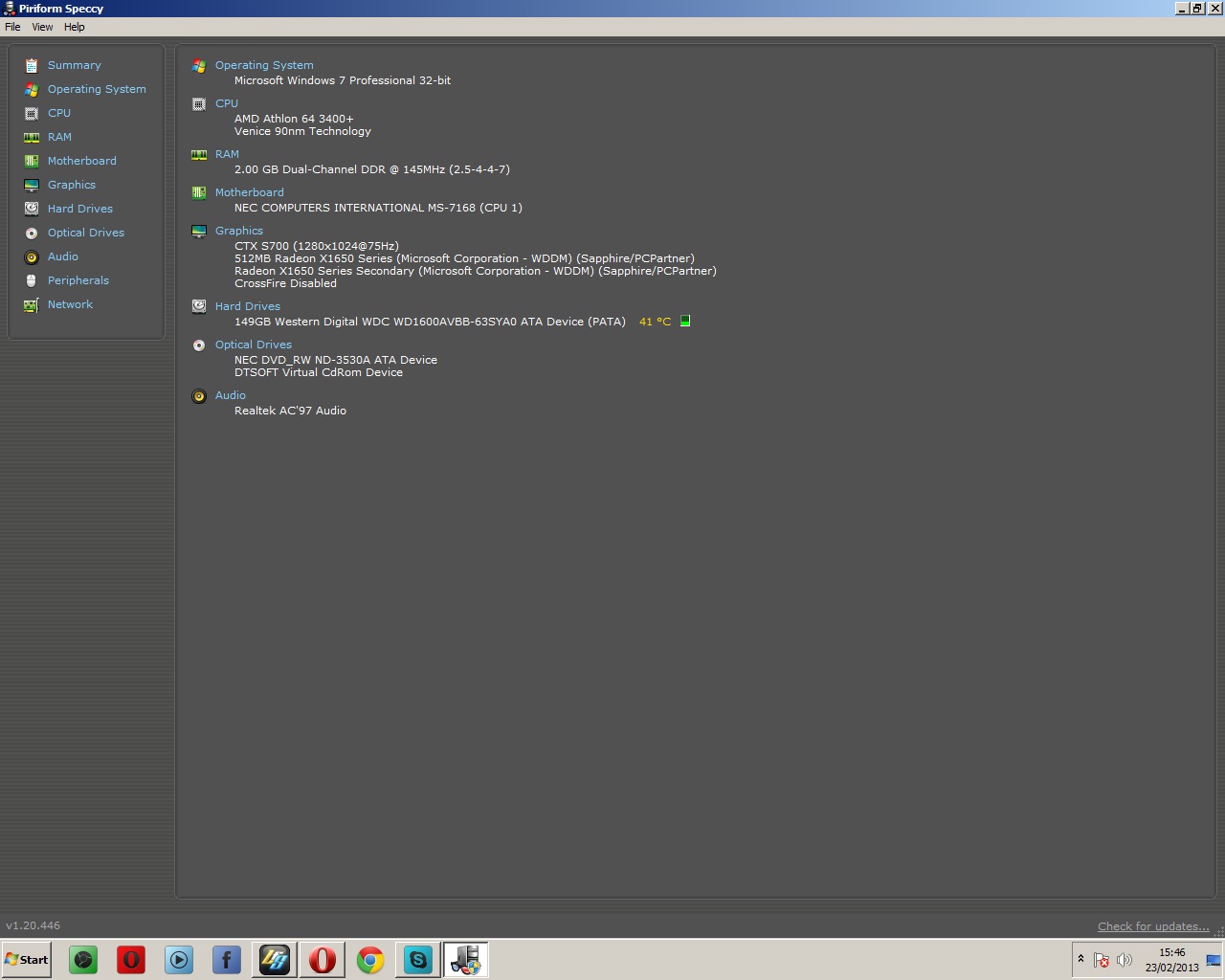Click the Check for updates link
This screenshot has height=980, width=1225.
1153,926
